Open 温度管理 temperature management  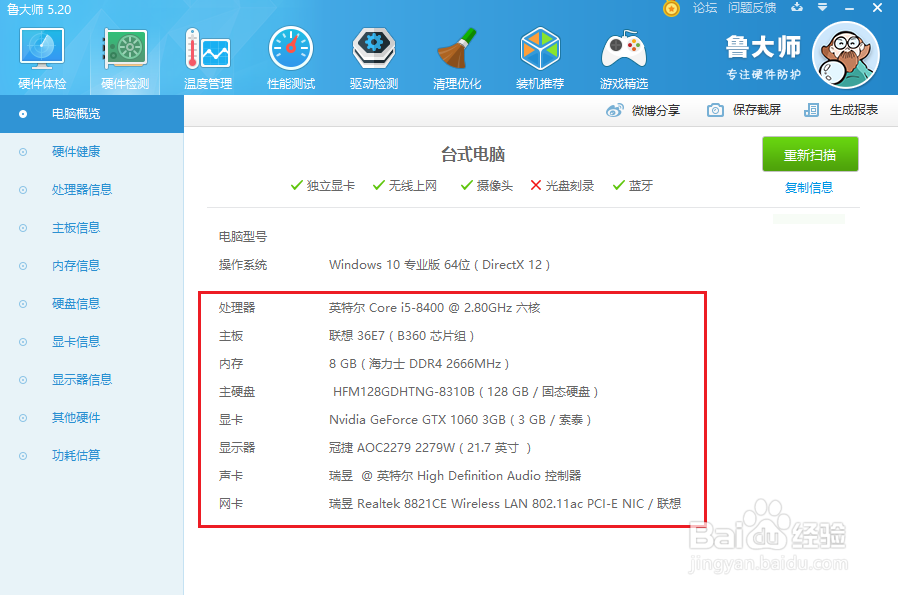208,58
